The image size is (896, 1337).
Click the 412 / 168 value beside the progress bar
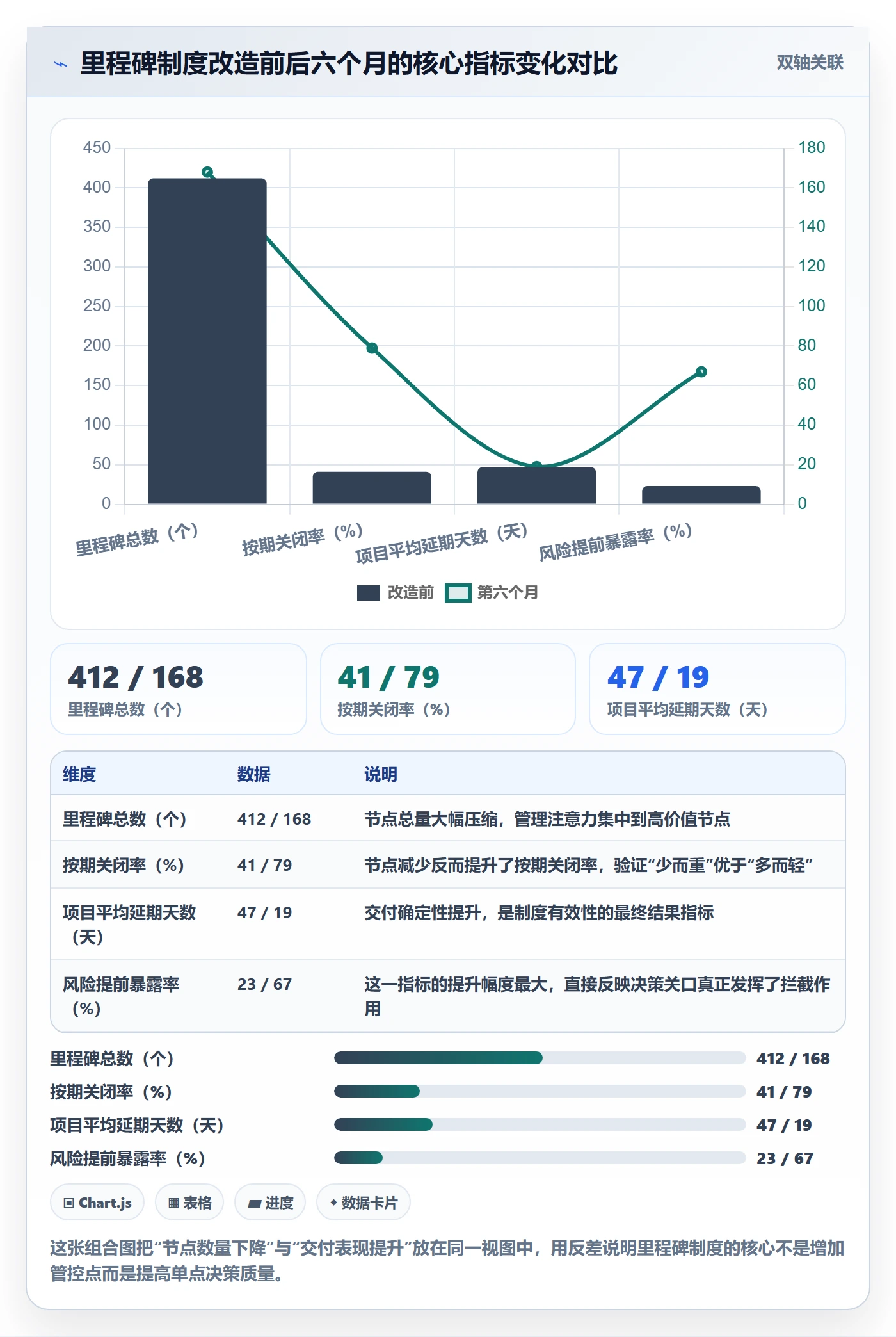(793, 1058)
